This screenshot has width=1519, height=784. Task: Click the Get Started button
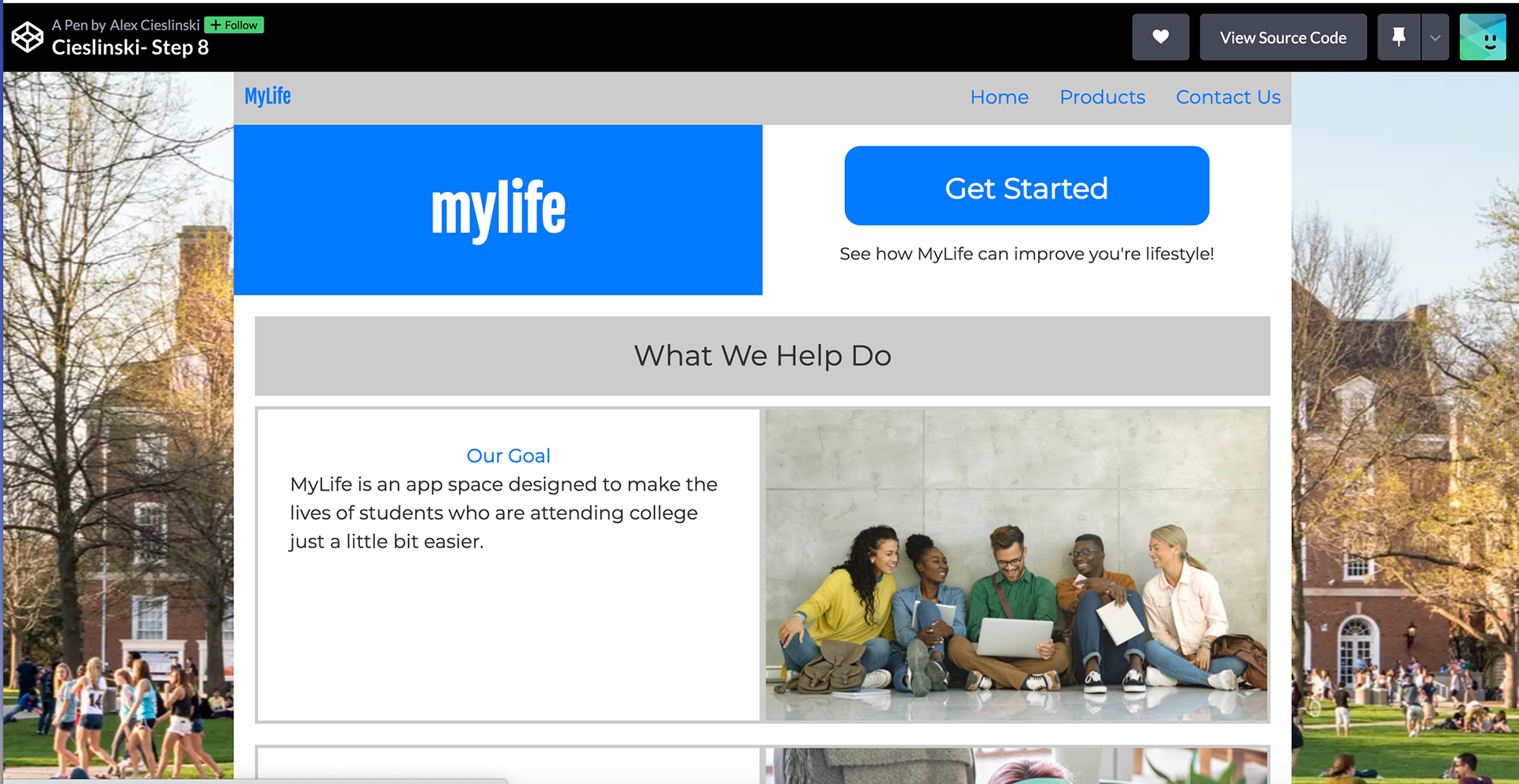1026,186
